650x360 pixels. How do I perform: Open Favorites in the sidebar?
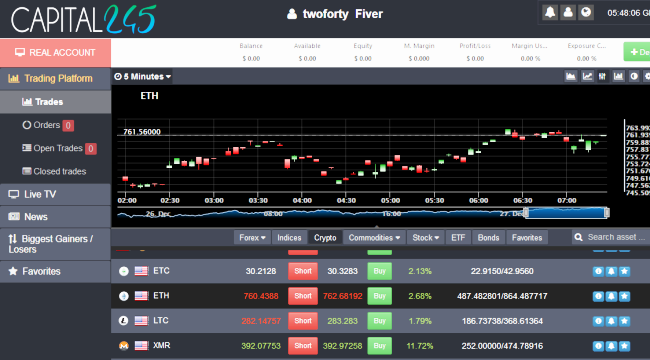pyautogui.click(x=55, y=271)
